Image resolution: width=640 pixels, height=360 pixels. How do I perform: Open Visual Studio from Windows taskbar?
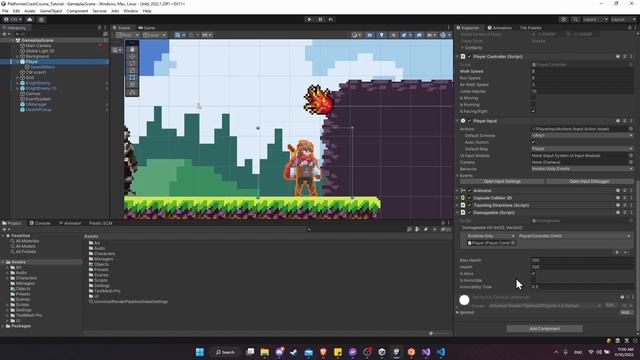[426, 352]
